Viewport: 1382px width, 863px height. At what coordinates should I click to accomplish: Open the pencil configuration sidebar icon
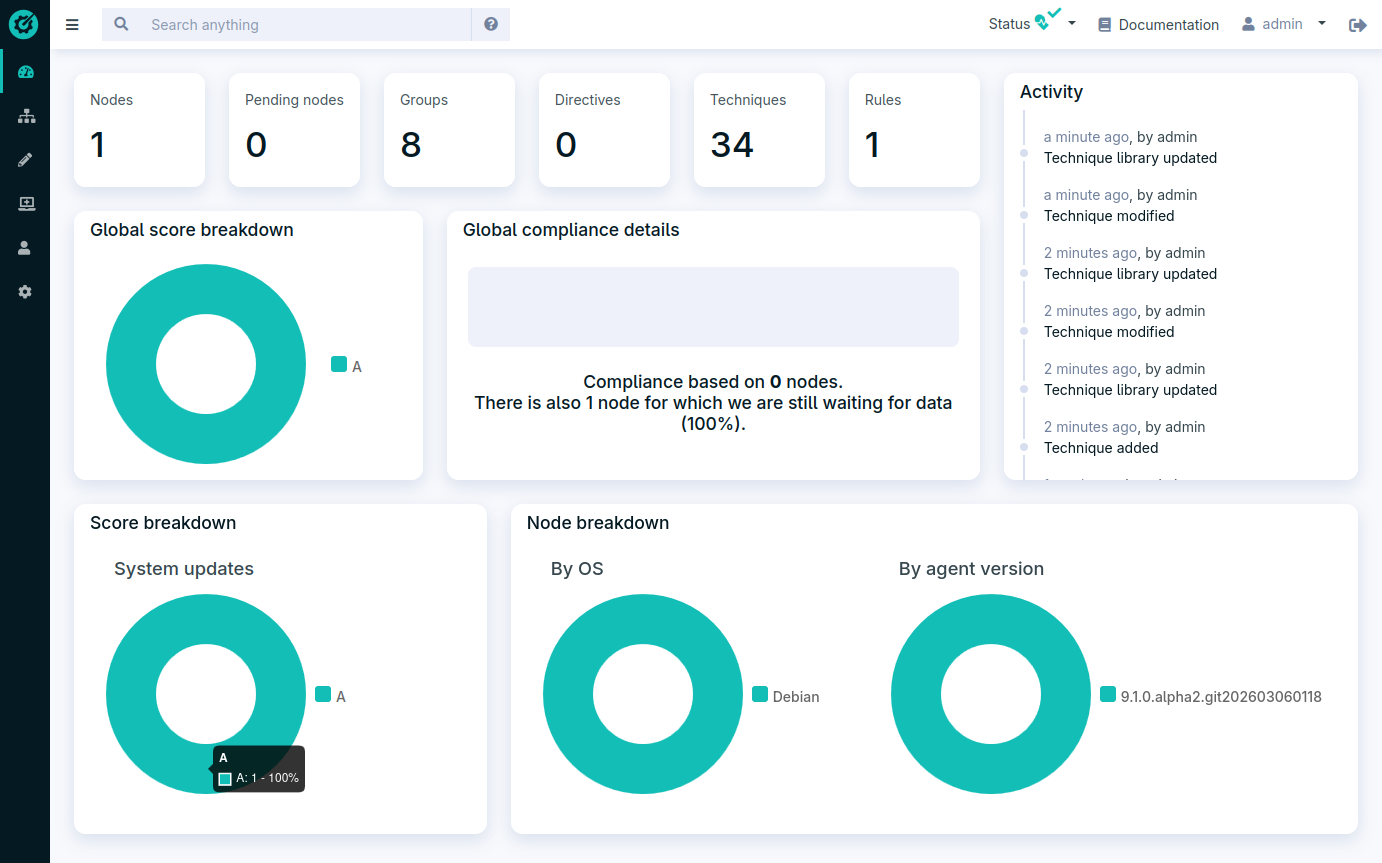pos(26,160)
